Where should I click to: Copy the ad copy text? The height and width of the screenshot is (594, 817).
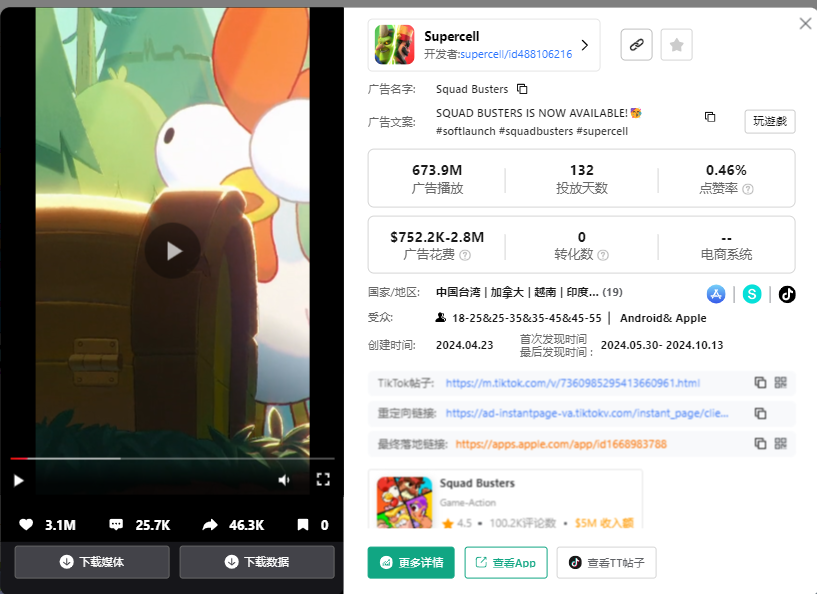[x=710, y=117]
